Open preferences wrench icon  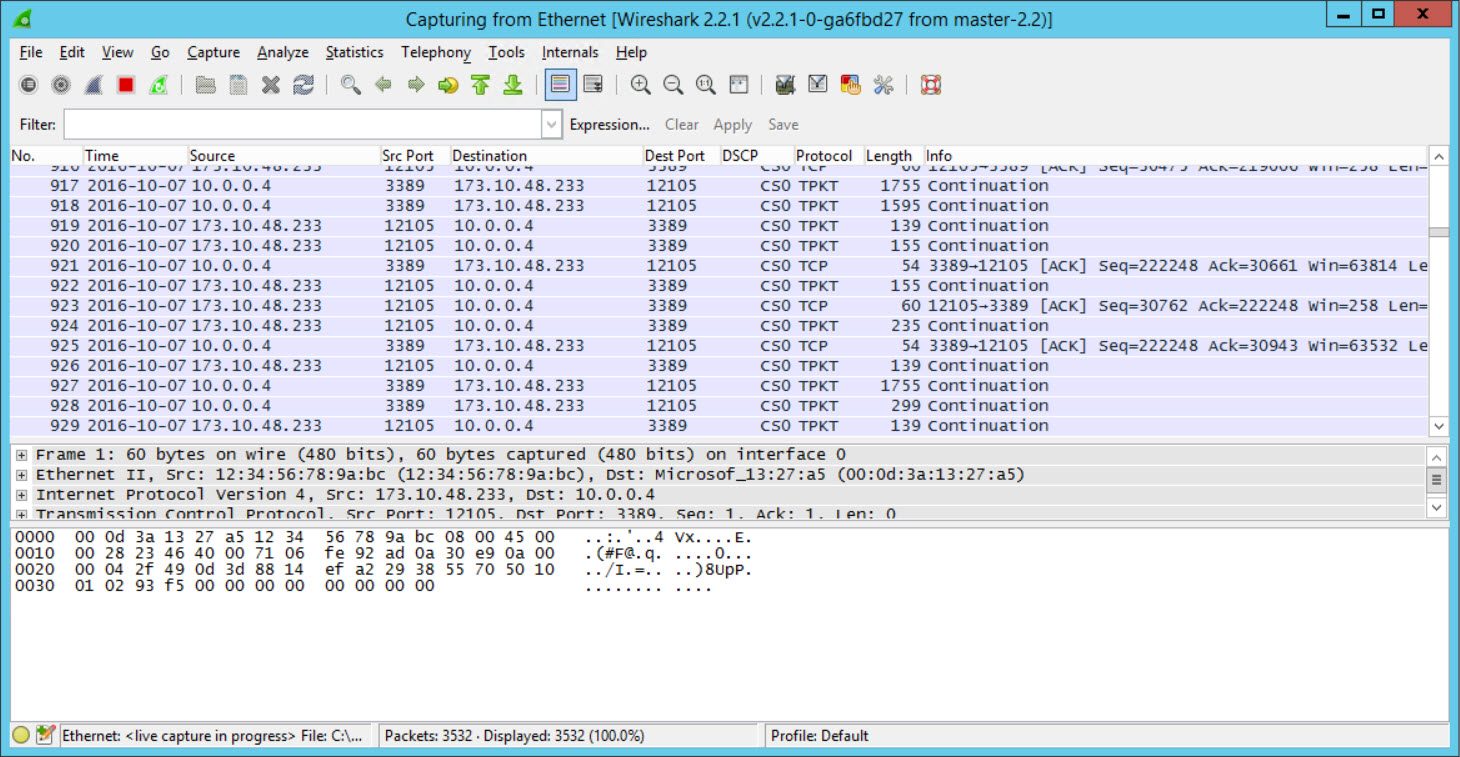[883, 85]
